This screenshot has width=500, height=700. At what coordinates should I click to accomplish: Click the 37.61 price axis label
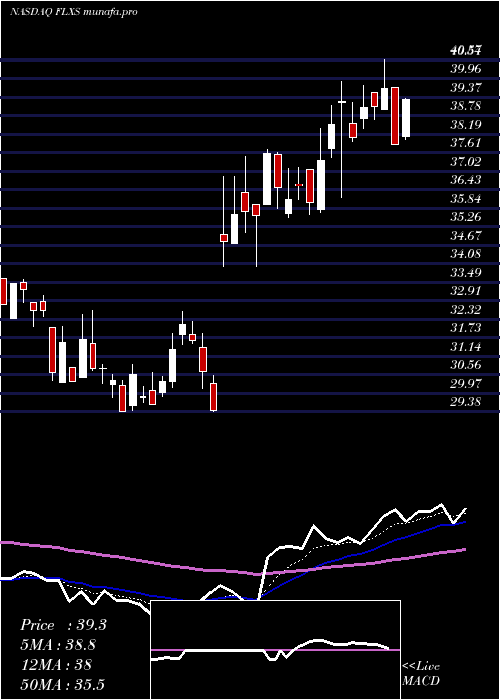pos(466,143)
